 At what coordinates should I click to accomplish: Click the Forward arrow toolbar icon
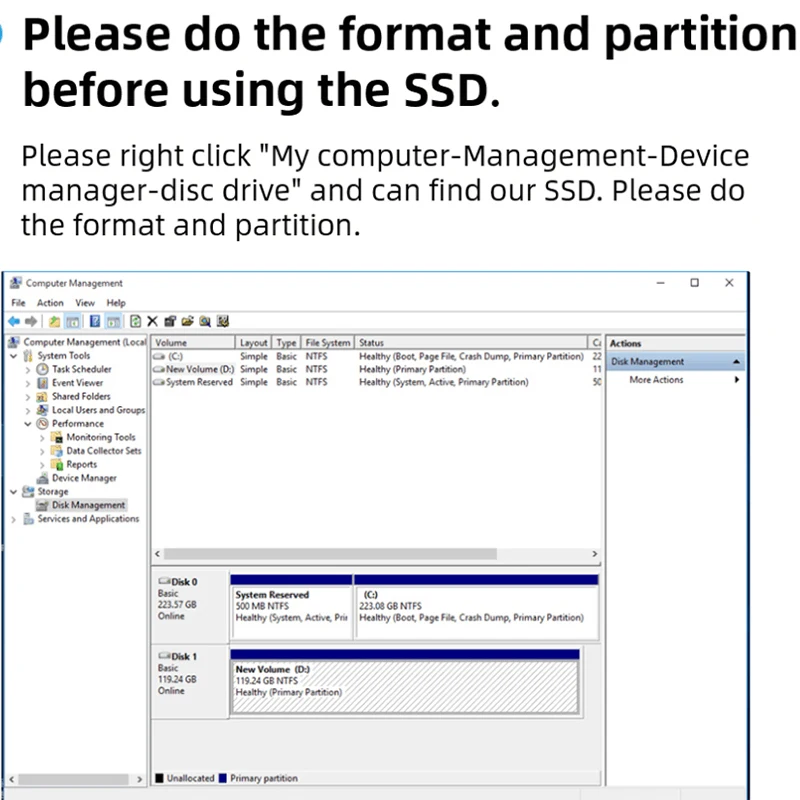(x=31, y=321)
